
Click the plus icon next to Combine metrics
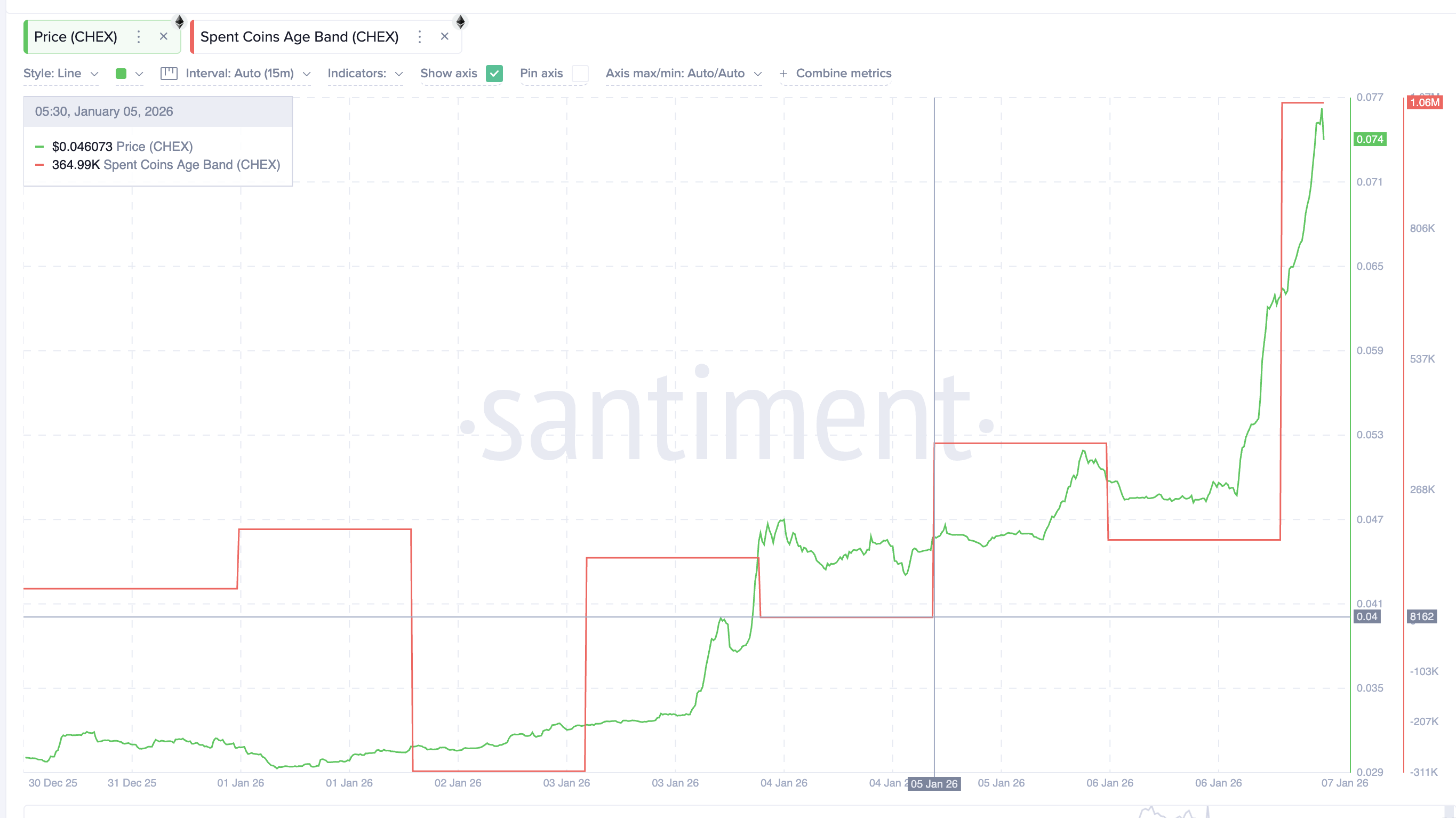tap(783, 74)
